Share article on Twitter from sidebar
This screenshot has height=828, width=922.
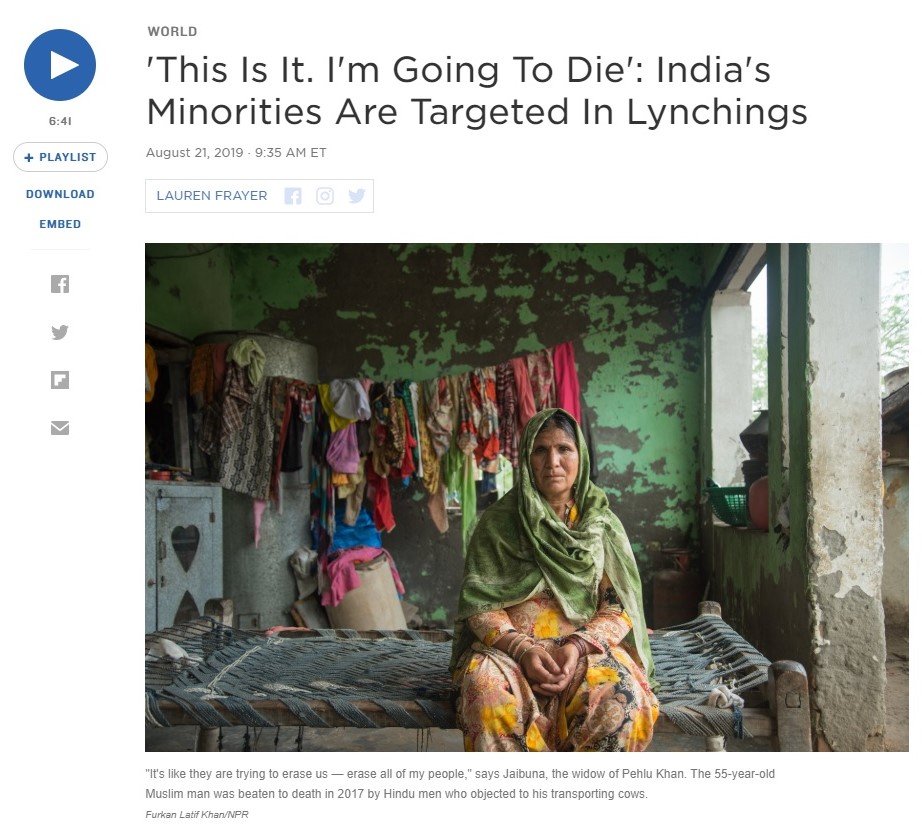coord(60,332)
